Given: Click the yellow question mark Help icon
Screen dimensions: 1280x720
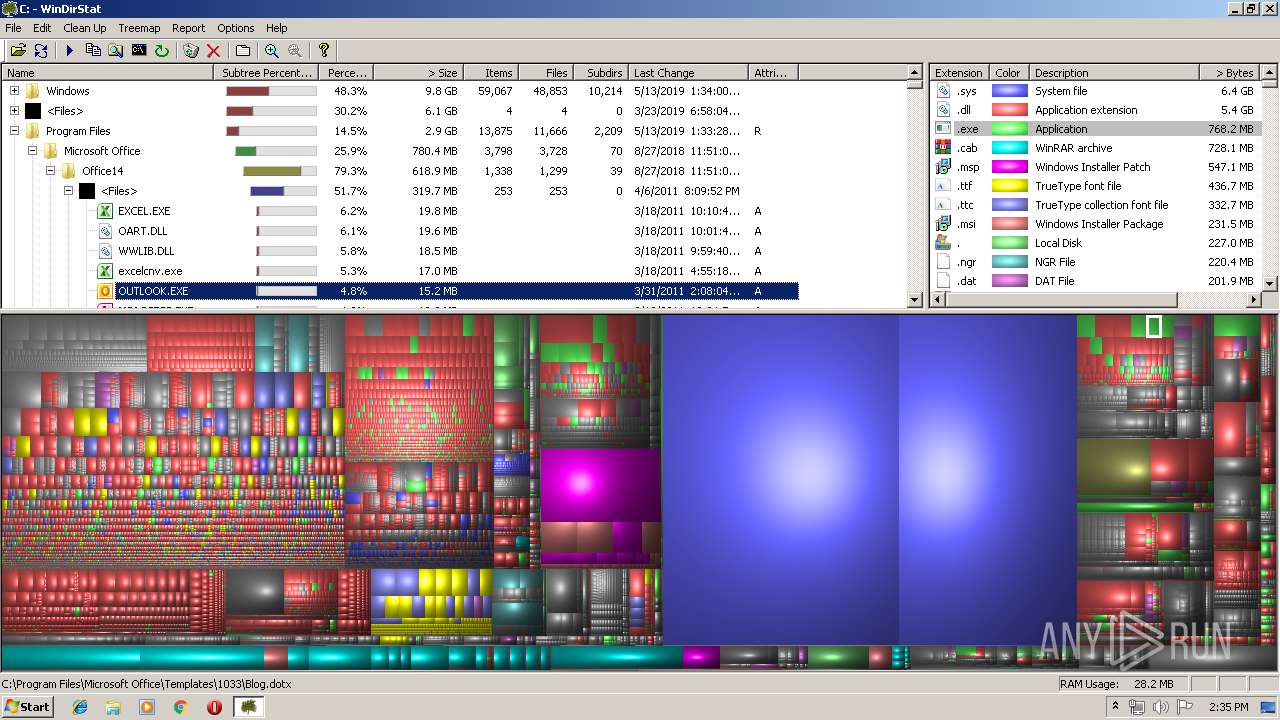Looking at the screenshot, I should tap(324, 50).
